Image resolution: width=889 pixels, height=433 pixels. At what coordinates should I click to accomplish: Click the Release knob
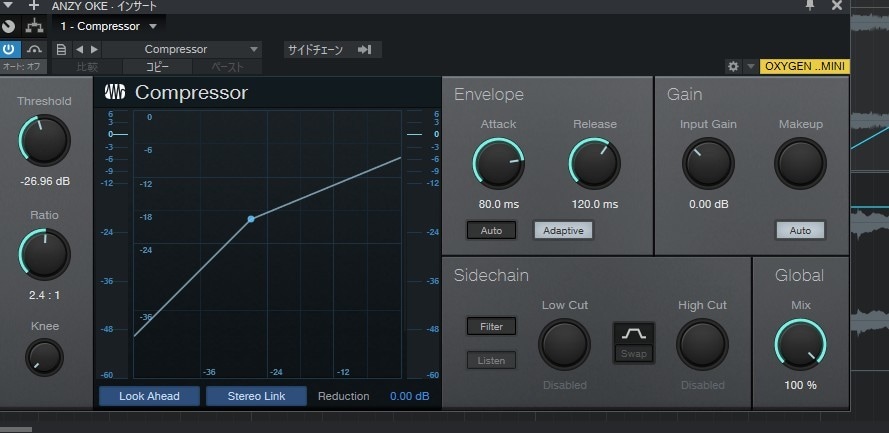click(x=595, y=163)
